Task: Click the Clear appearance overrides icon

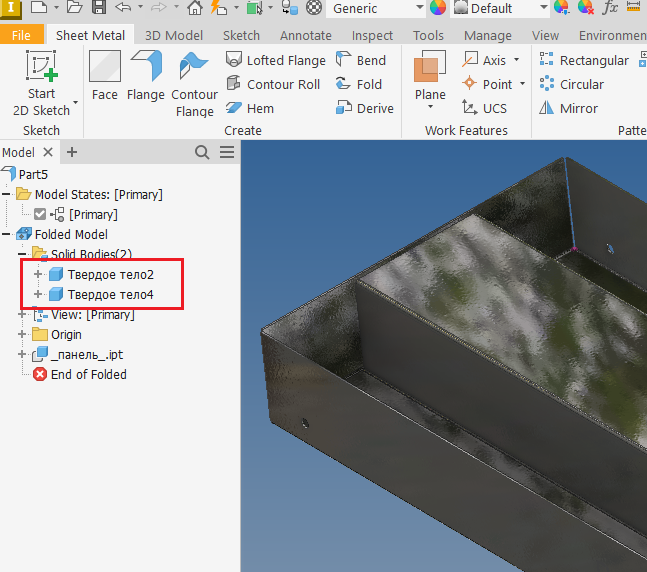Action: pyautogui.click(x=586, y=7)
